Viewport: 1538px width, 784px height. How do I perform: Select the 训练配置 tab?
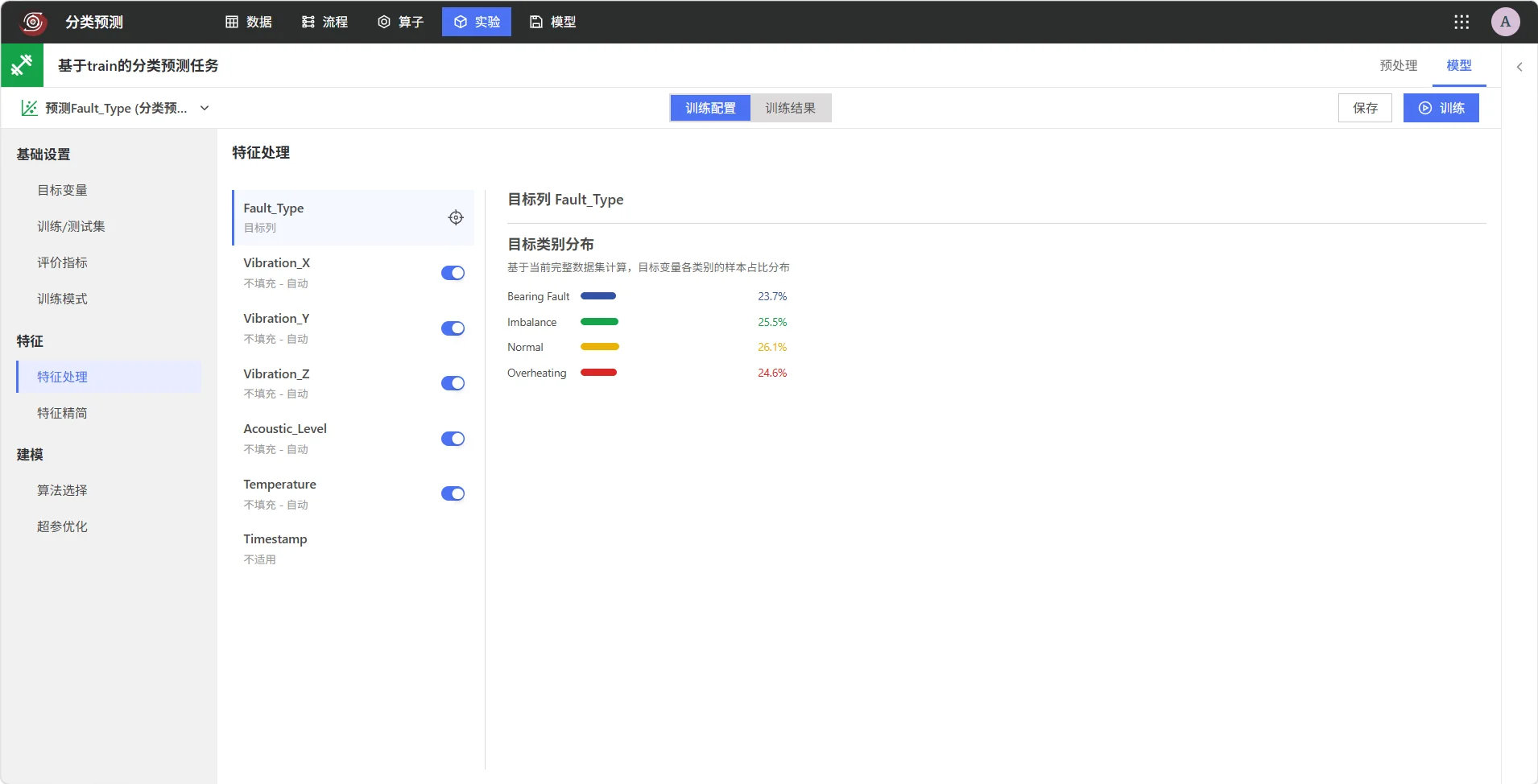pos(710,108)
